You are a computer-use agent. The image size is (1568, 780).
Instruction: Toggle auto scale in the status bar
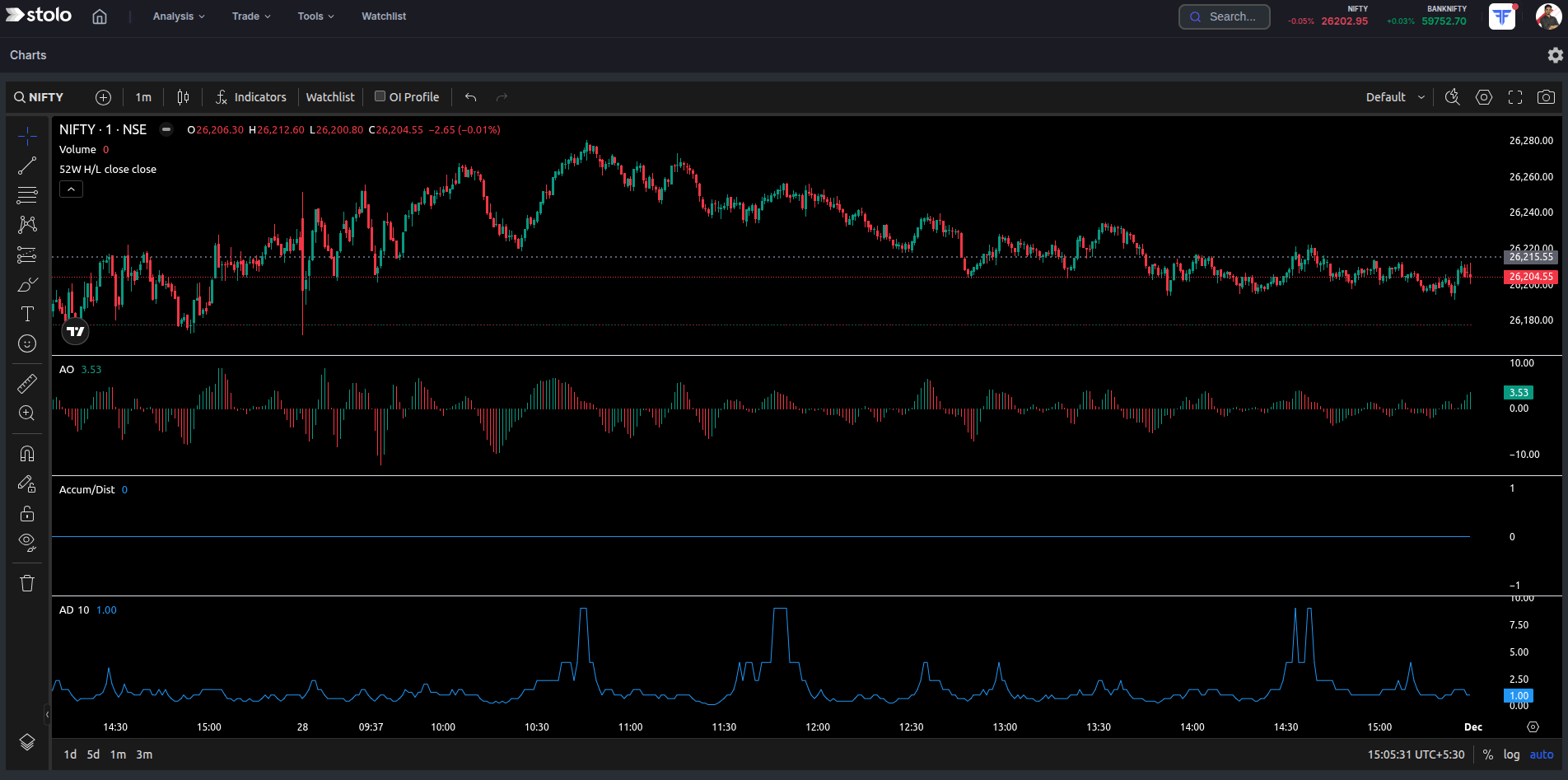point(1541,754)
